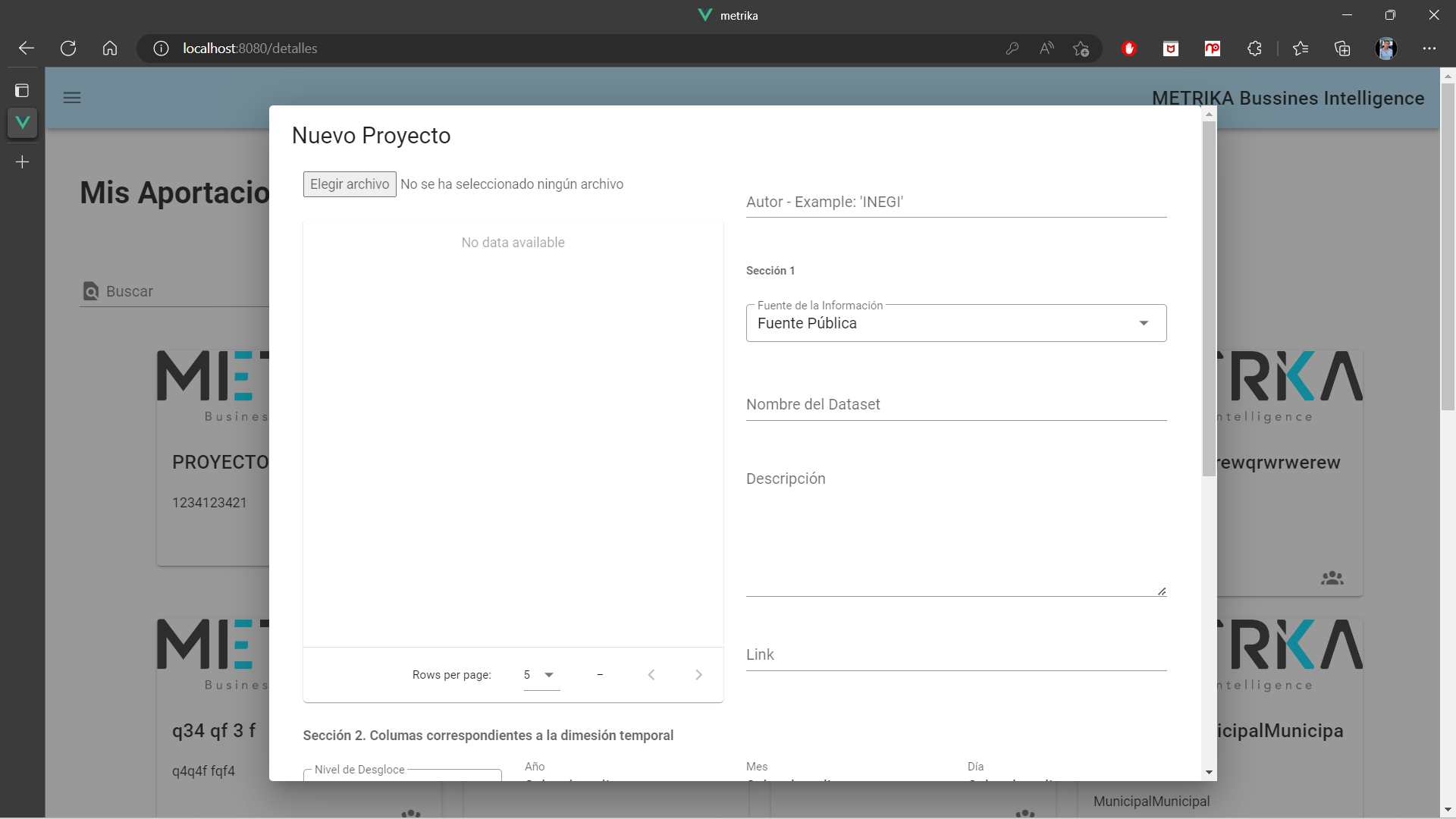
Task: Open the hamburger menu in the app header
Action: (72, 98)
